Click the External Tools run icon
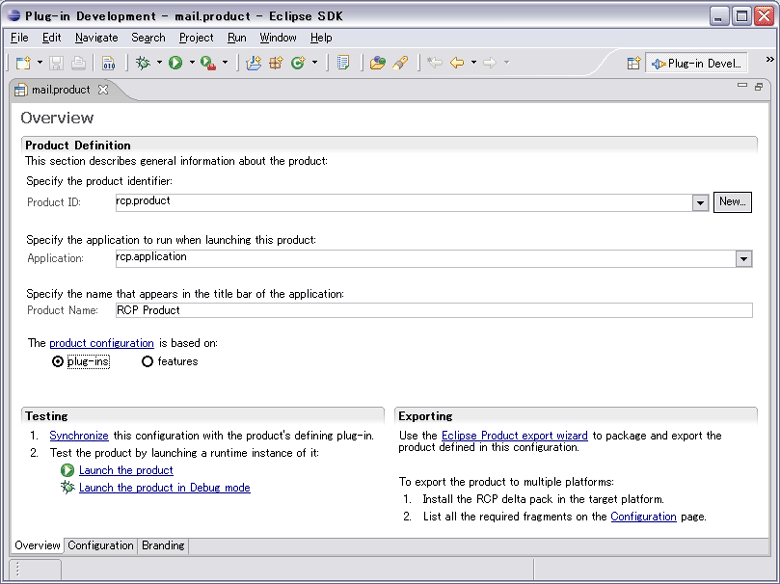The height and width of the screenshot is (584, 780). [208, 63]
